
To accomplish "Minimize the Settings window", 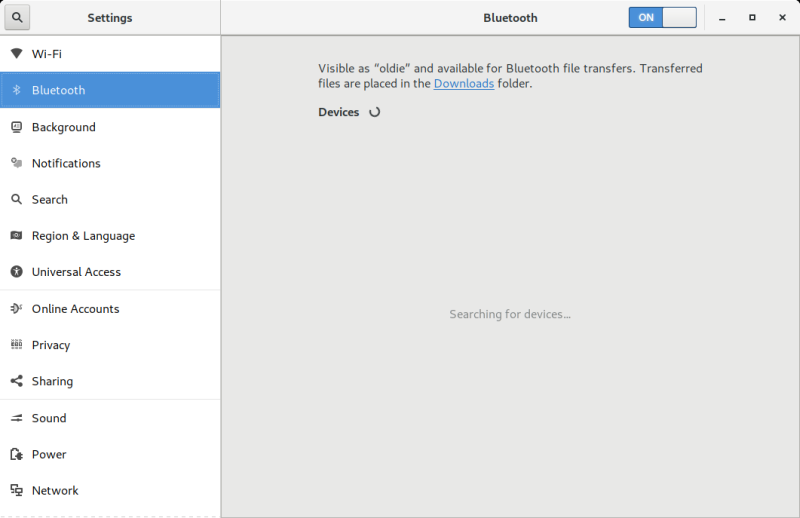I will click(x=722, y=18).
